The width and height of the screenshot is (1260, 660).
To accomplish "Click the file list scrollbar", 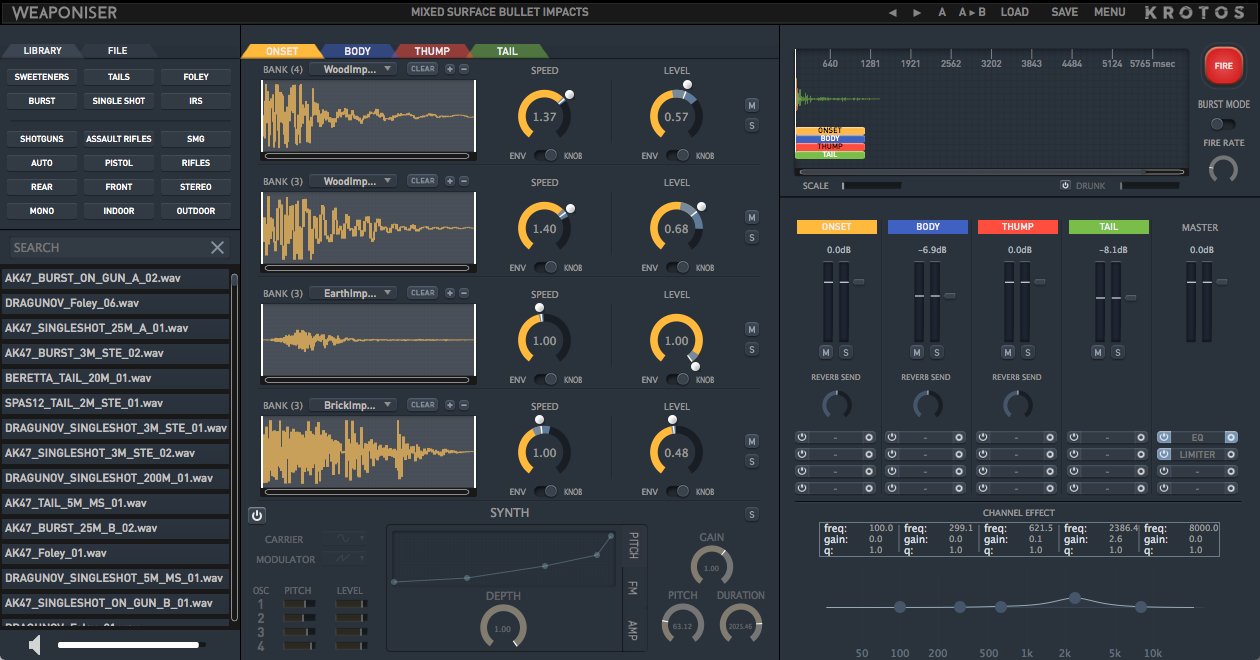I will (x=235, y=445).
